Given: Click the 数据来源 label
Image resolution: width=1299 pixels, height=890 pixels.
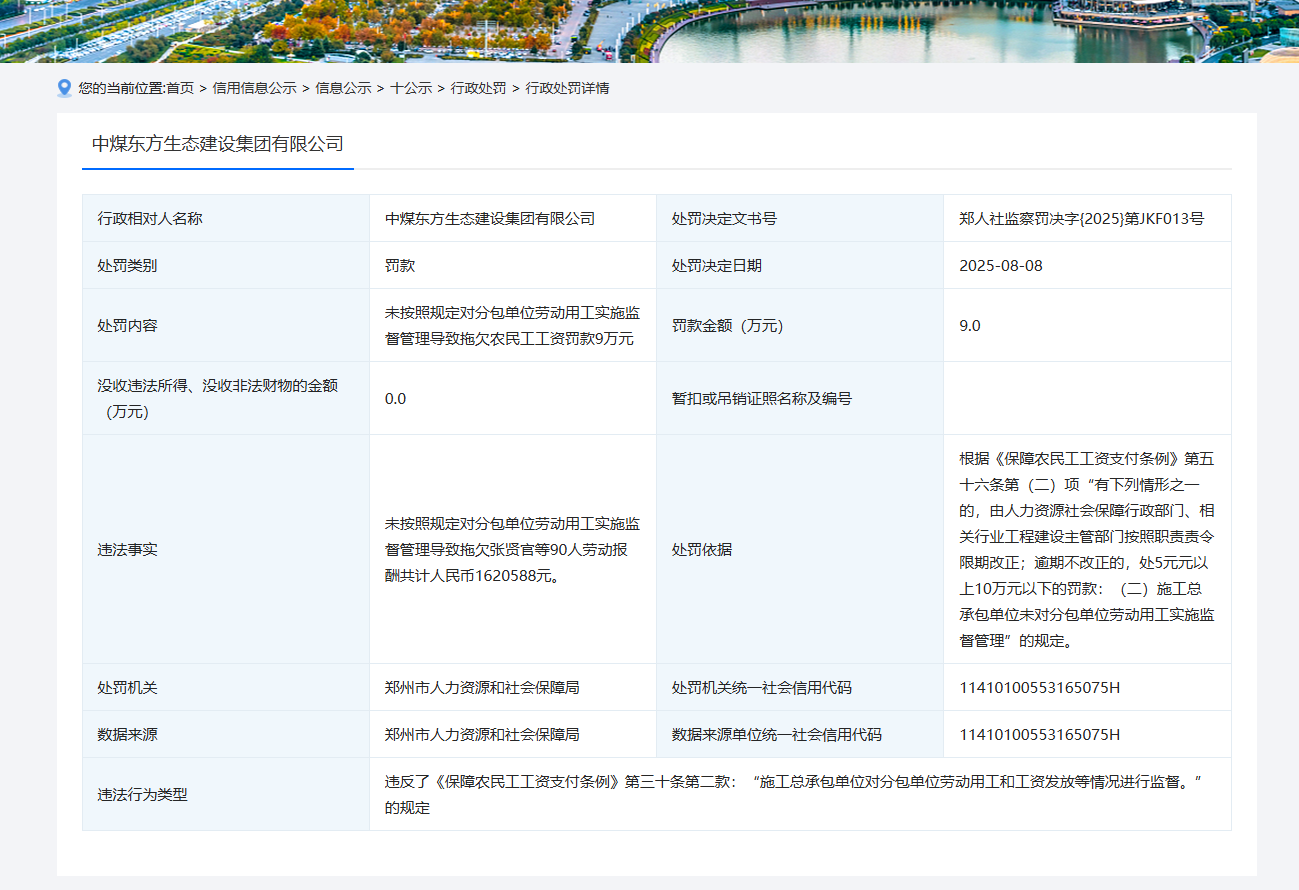Looking at the screenshot, I should tap(127, 734).
